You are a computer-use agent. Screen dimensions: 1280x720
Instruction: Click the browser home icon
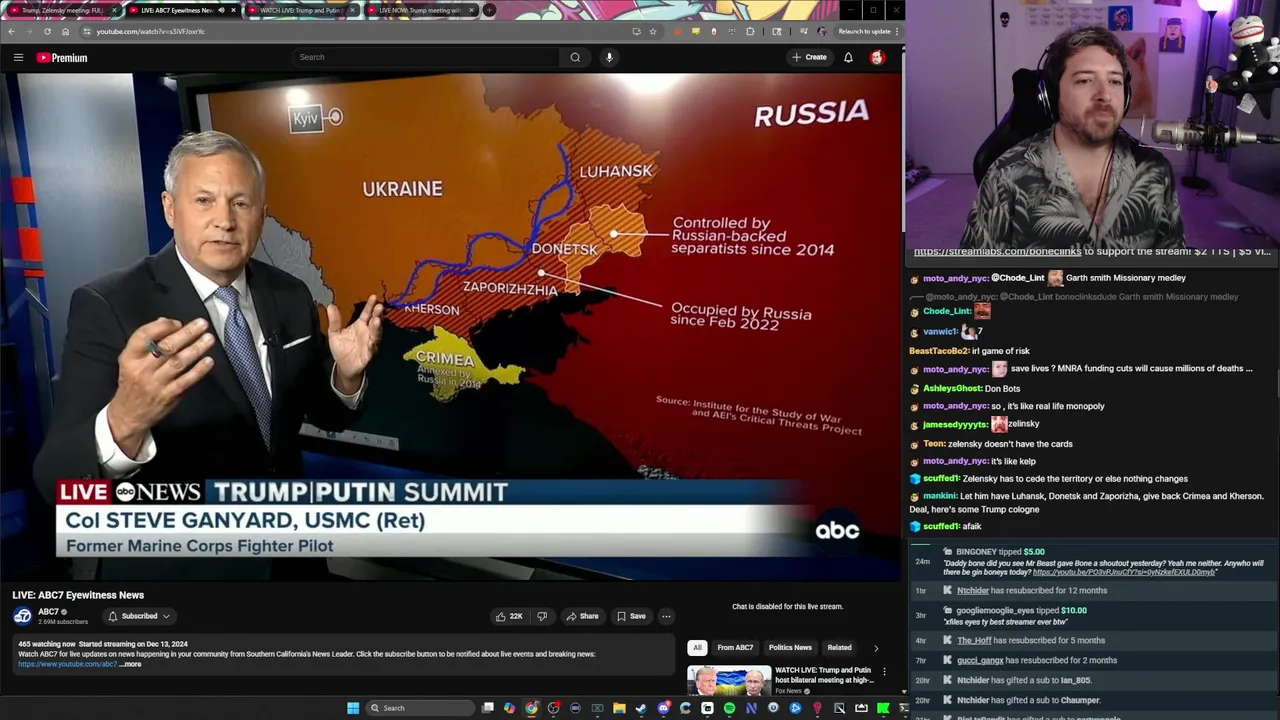pyautogui.click(x=65, y=31)
